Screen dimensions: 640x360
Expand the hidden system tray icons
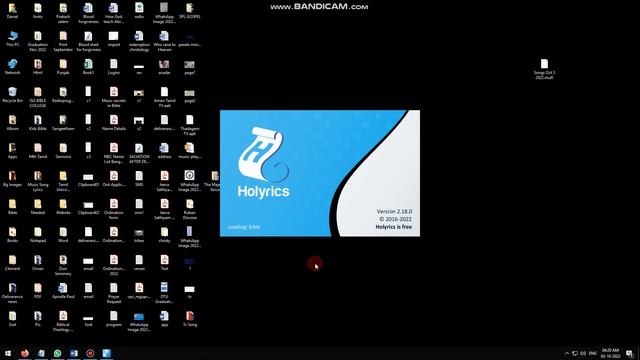[567, 353]
